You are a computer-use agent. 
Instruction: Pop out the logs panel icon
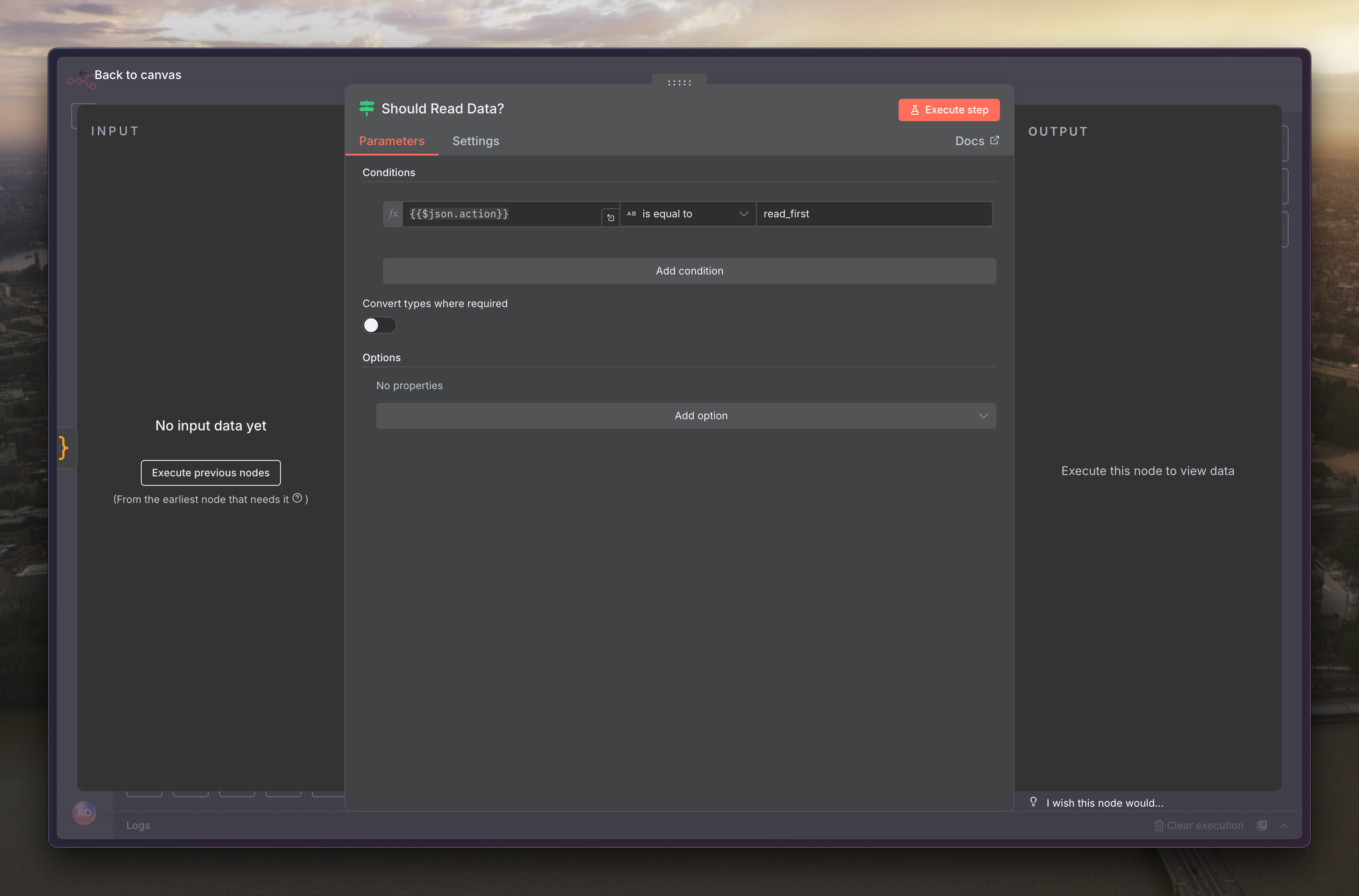pyautogui.click(x=1262, y=825)
